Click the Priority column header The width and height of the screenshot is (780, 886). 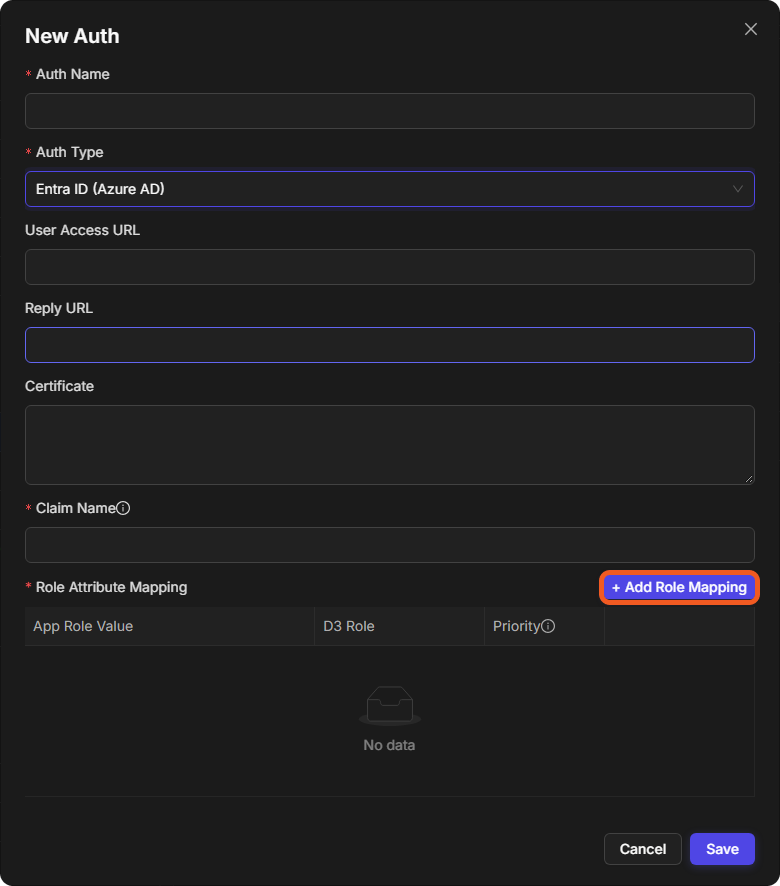[x=544, y=626]
